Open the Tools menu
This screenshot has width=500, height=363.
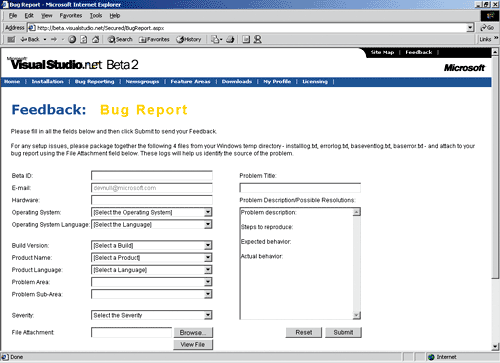(x=96, y=16)
